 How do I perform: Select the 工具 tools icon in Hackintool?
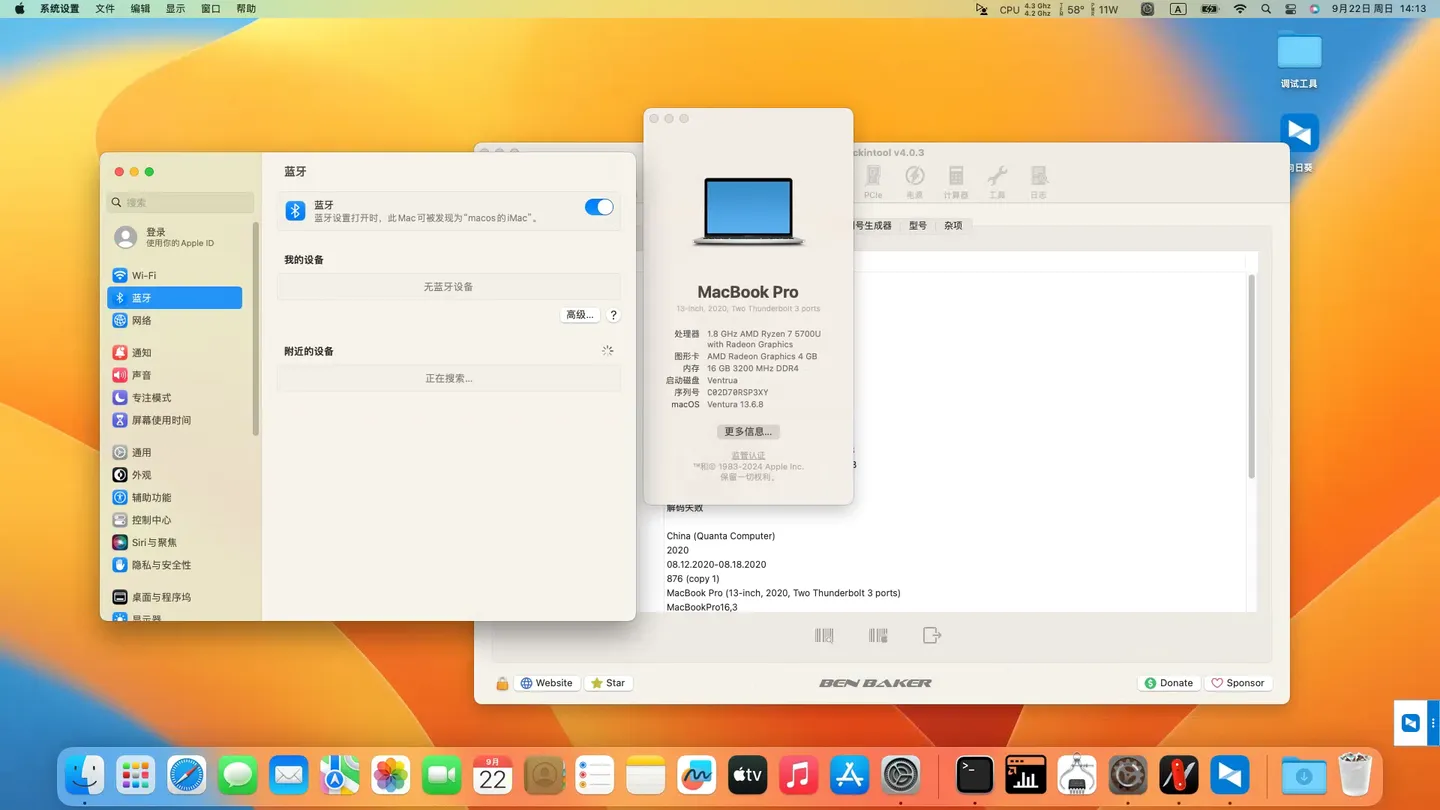(996, 180)
